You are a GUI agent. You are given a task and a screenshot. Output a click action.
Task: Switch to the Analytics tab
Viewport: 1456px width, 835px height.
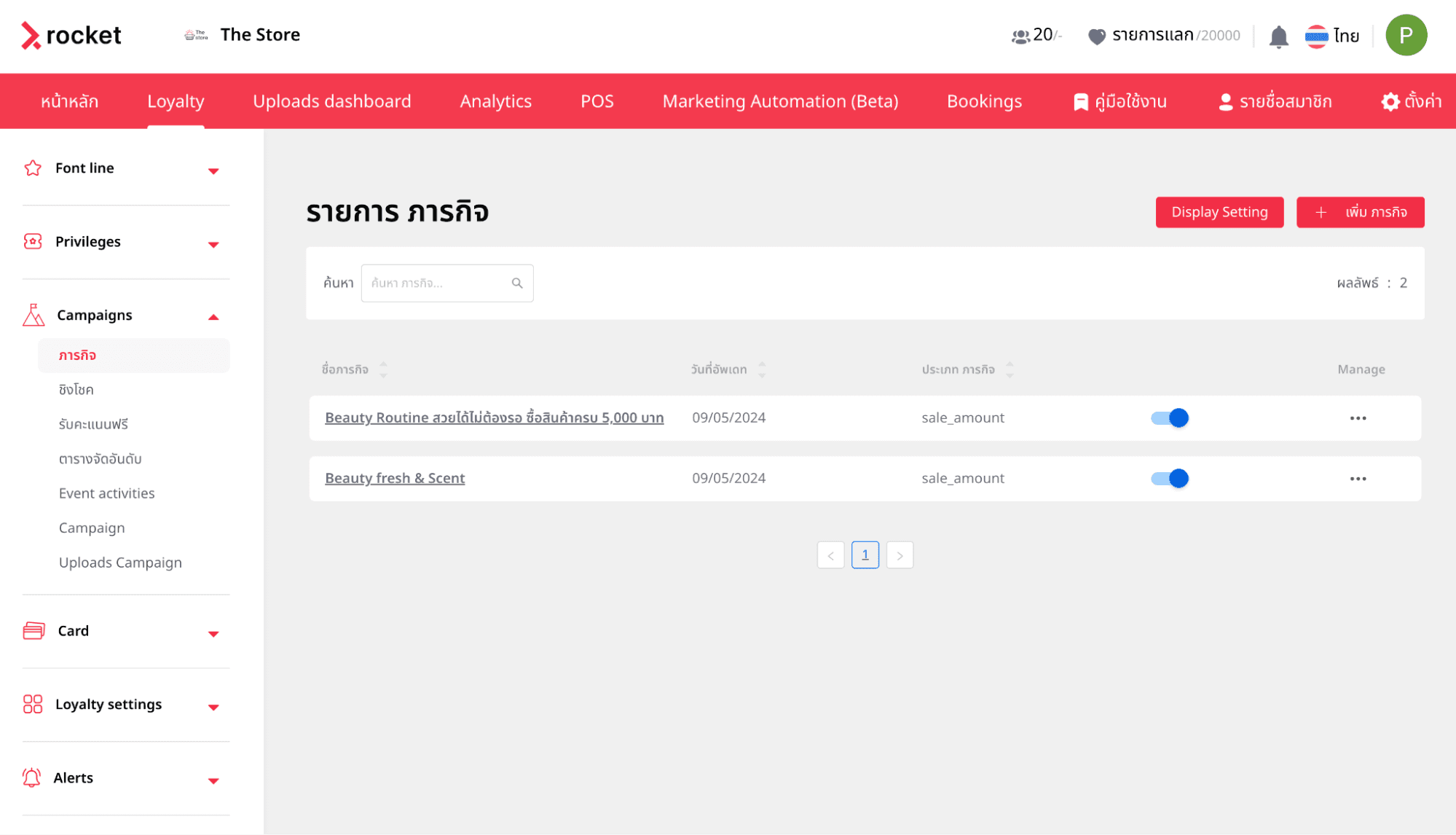pyautogui.click(x=495, y=101)
